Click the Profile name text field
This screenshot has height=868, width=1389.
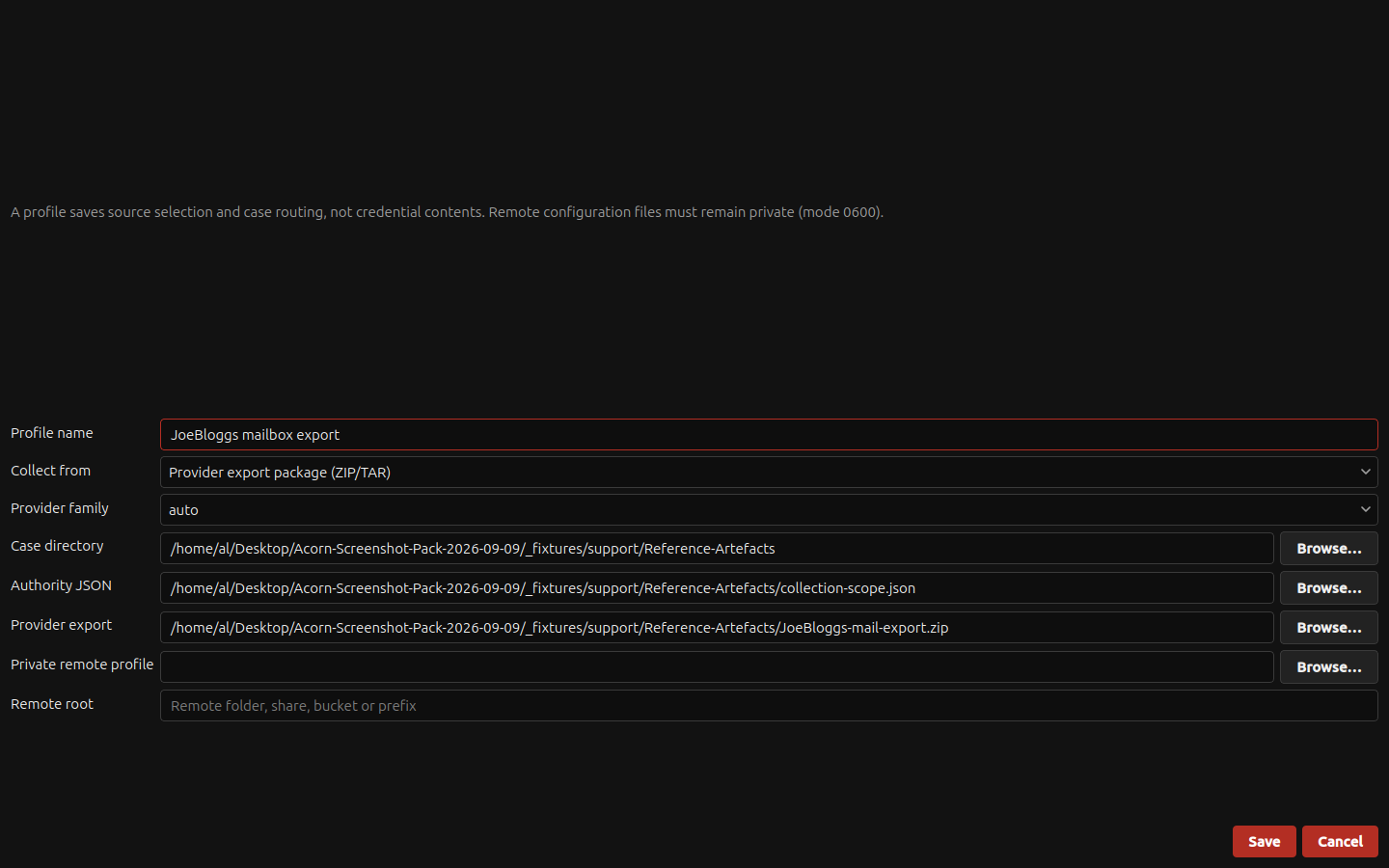point(769,435)
